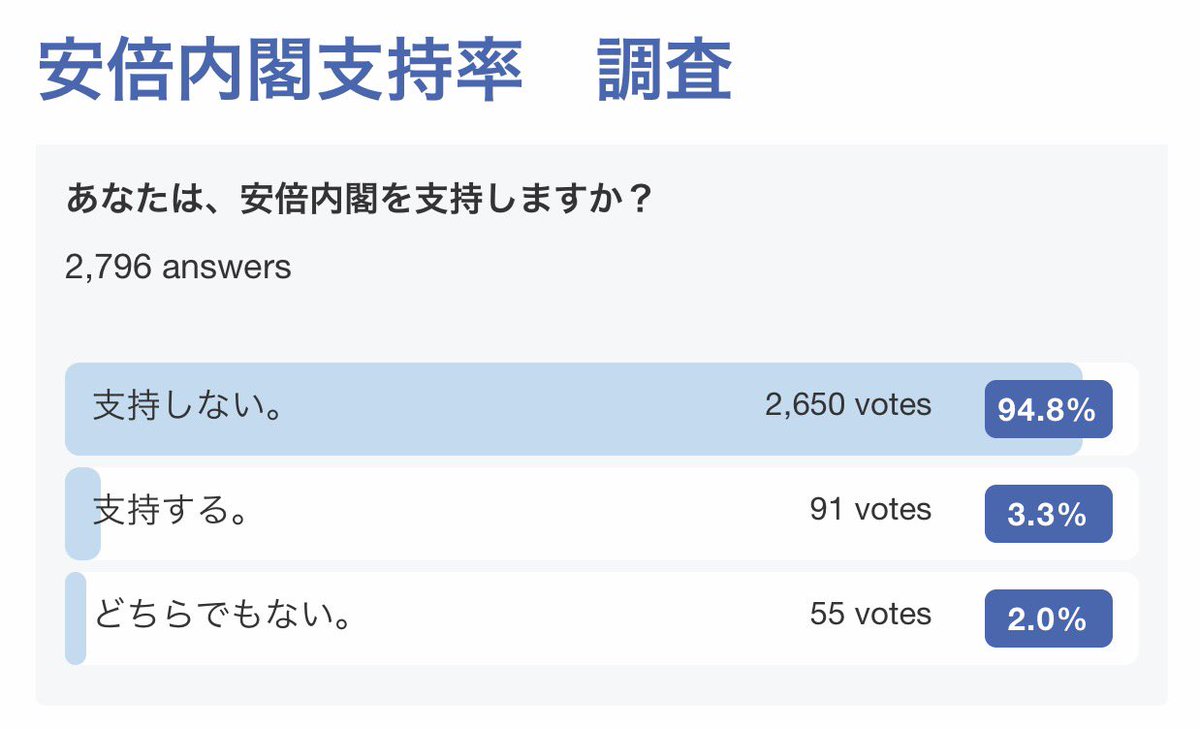
Task: Click the 91 votes count
Action: click(870, 510)
